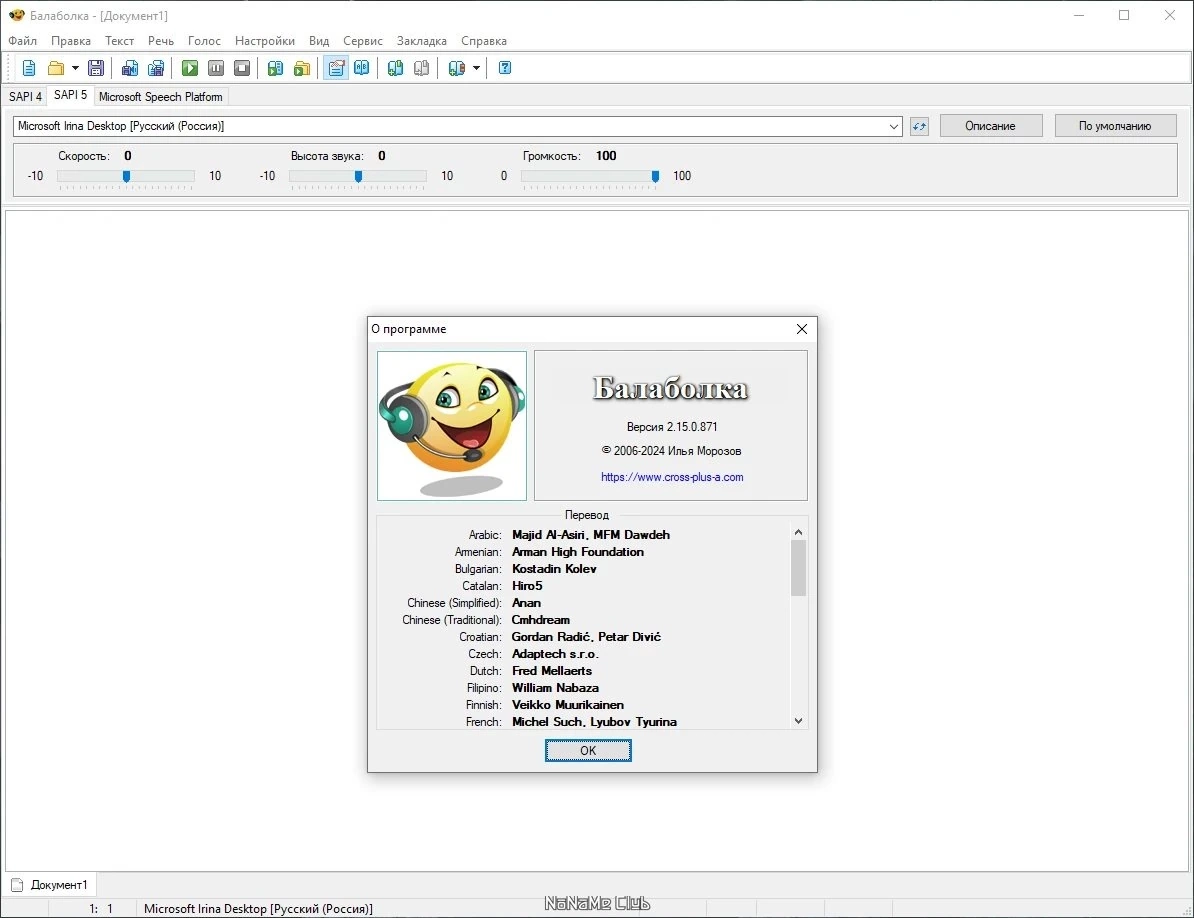
Task: Click the insert bookmark icon
Action: tap(395, 69)
